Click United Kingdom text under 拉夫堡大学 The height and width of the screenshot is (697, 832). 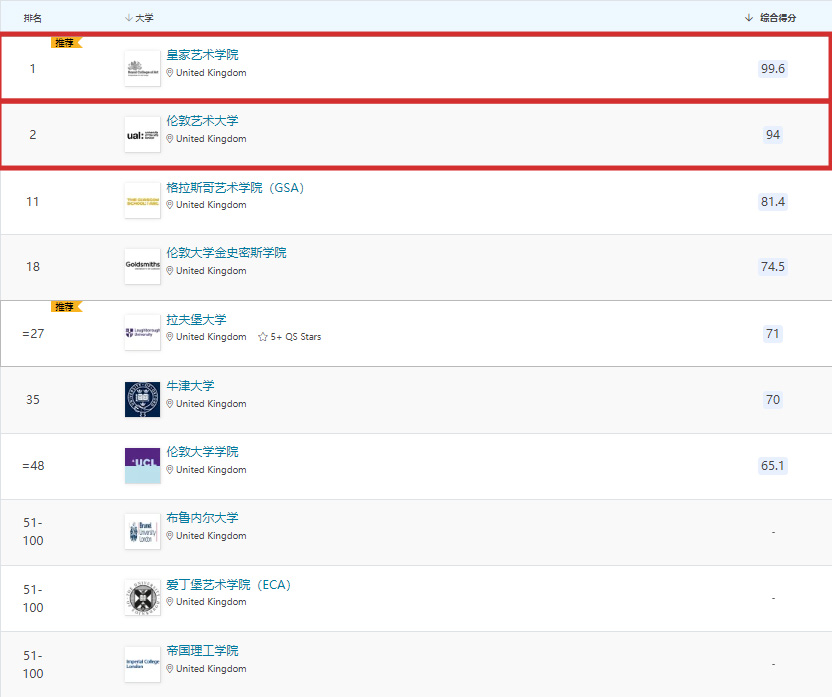(x=211, y=337)
